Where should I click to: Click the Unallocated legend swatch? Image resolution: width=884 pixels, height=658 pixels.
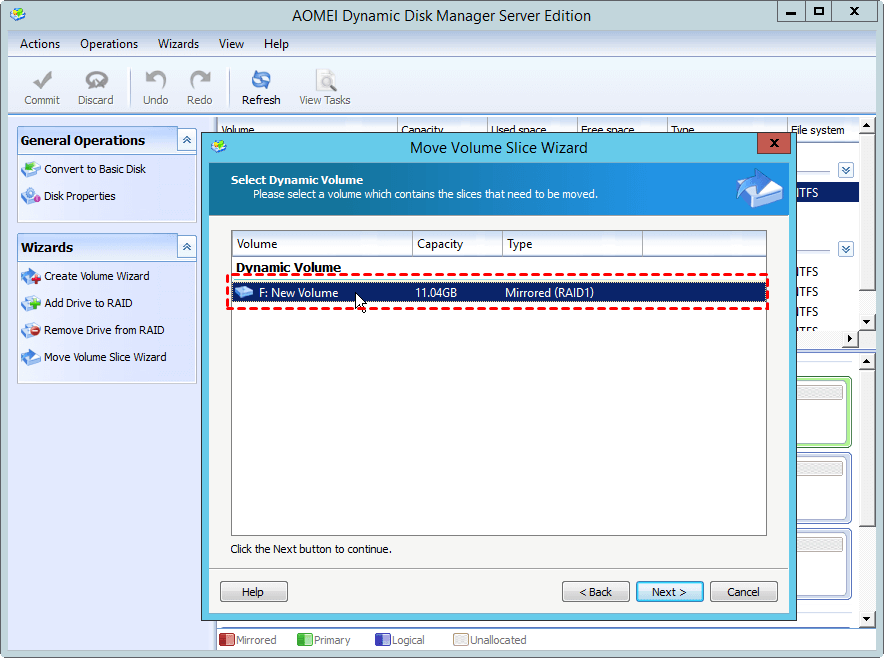pyautogui.click(x=461, y=639)
